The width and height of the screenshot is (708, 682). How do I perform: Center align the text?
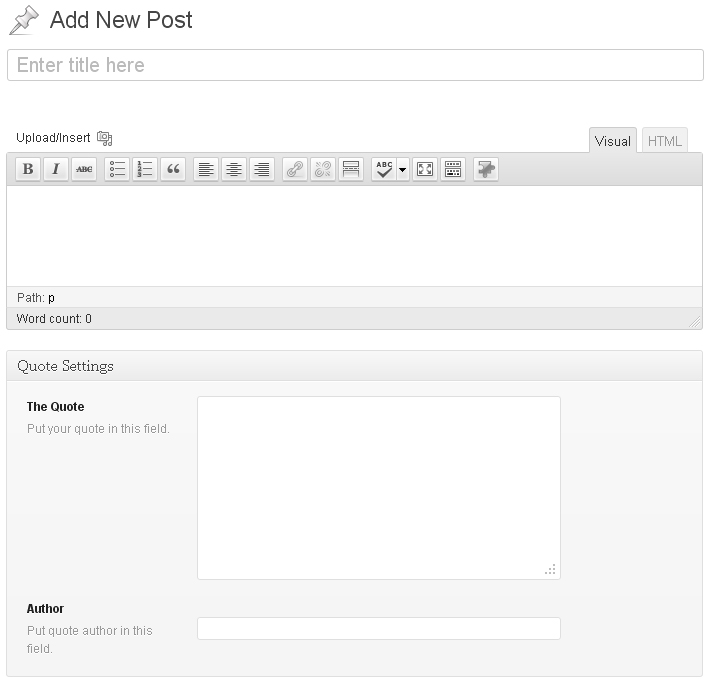point(234,169)
